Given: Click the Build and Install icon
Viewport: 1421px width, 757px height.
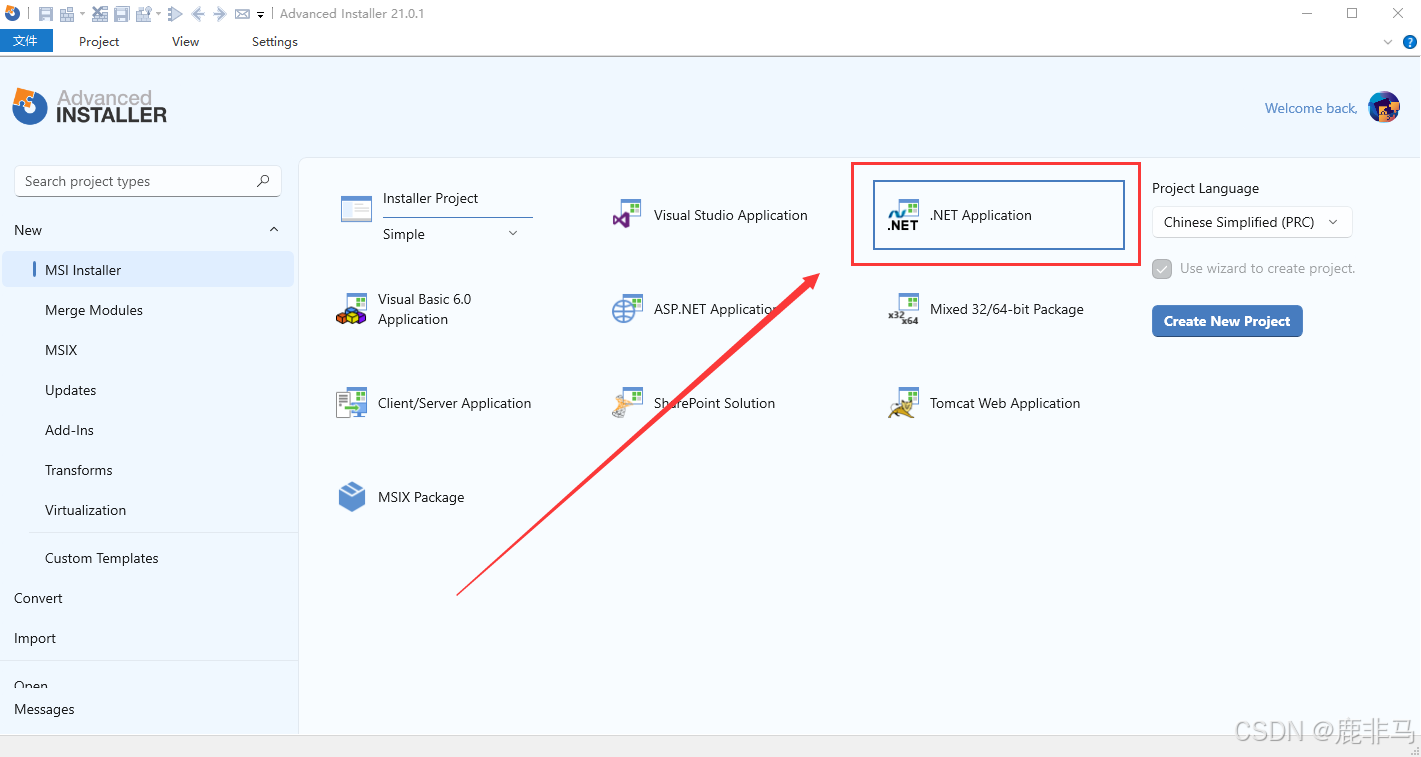Looking at the screenshot, I should coord(144,14).
